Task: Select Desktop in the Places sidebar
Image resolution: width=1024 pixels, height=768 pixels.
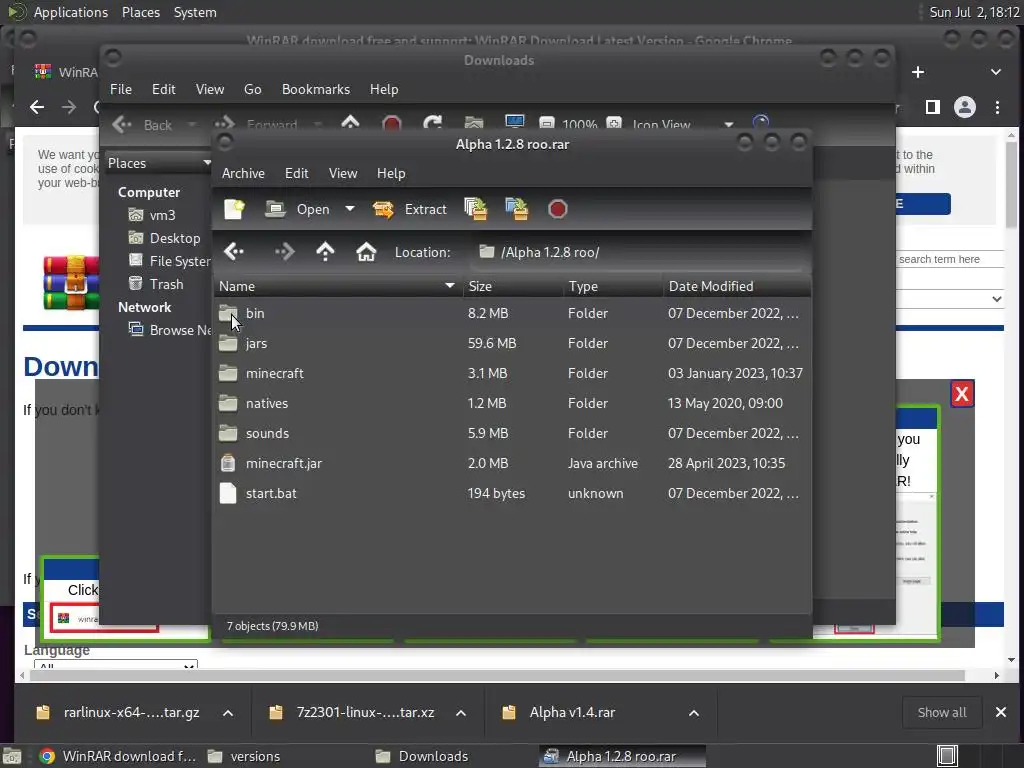Action: pos(165,238)
